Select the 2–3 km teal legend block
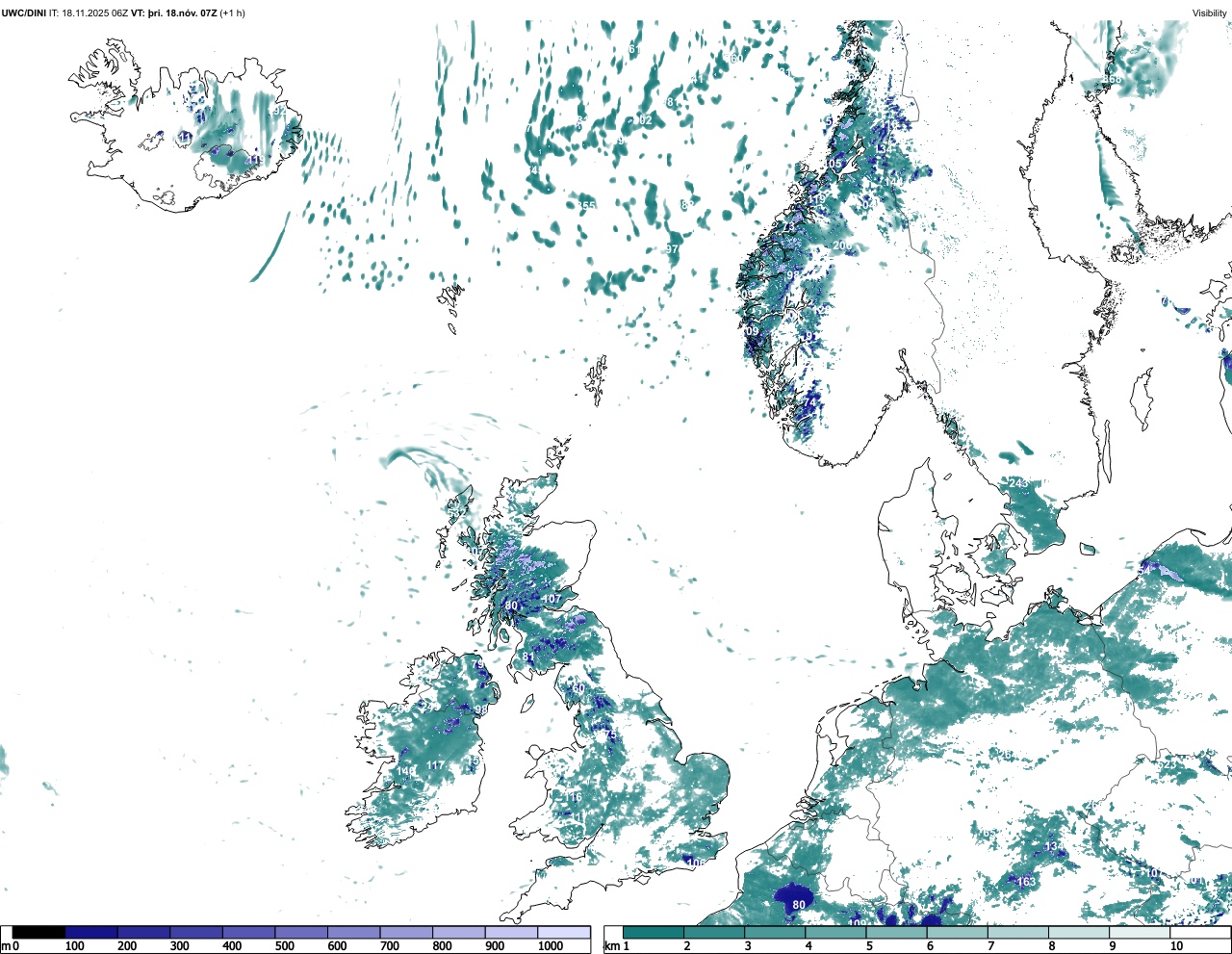This screenshot has height=954, width=1232. [714, 932]
